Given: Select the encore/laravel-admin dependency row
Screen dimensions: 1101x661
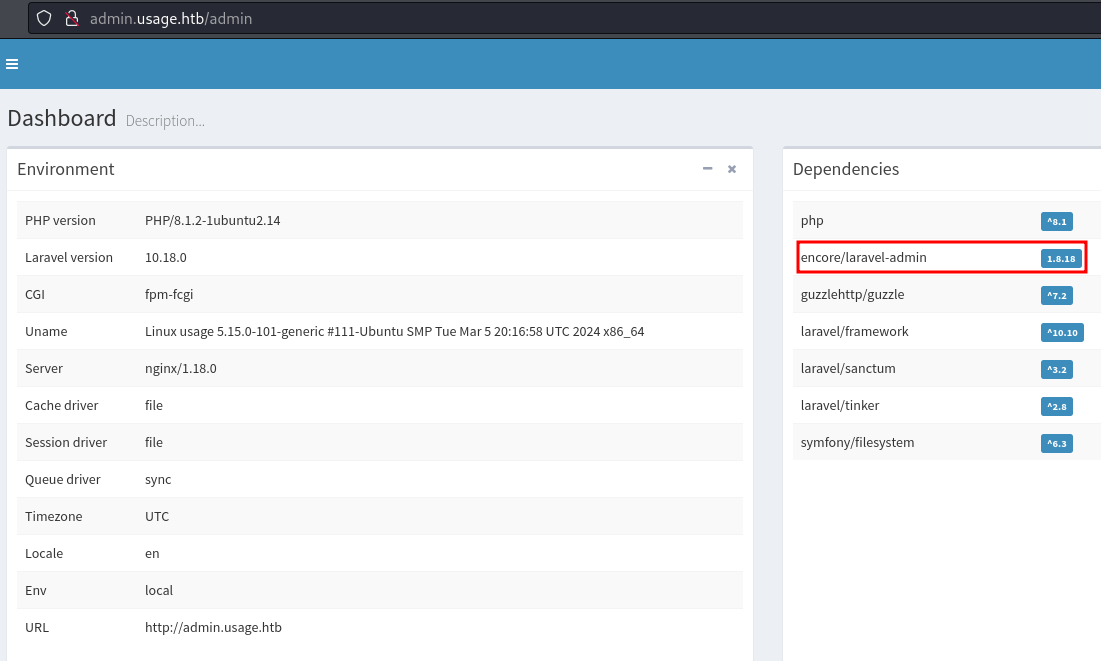Looking at the screenshot, I should pos(864,258).
